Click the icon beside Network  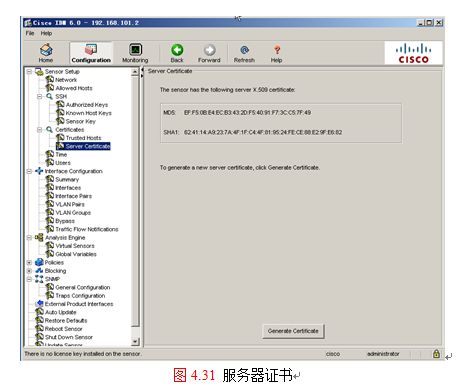tap(50, 80)
